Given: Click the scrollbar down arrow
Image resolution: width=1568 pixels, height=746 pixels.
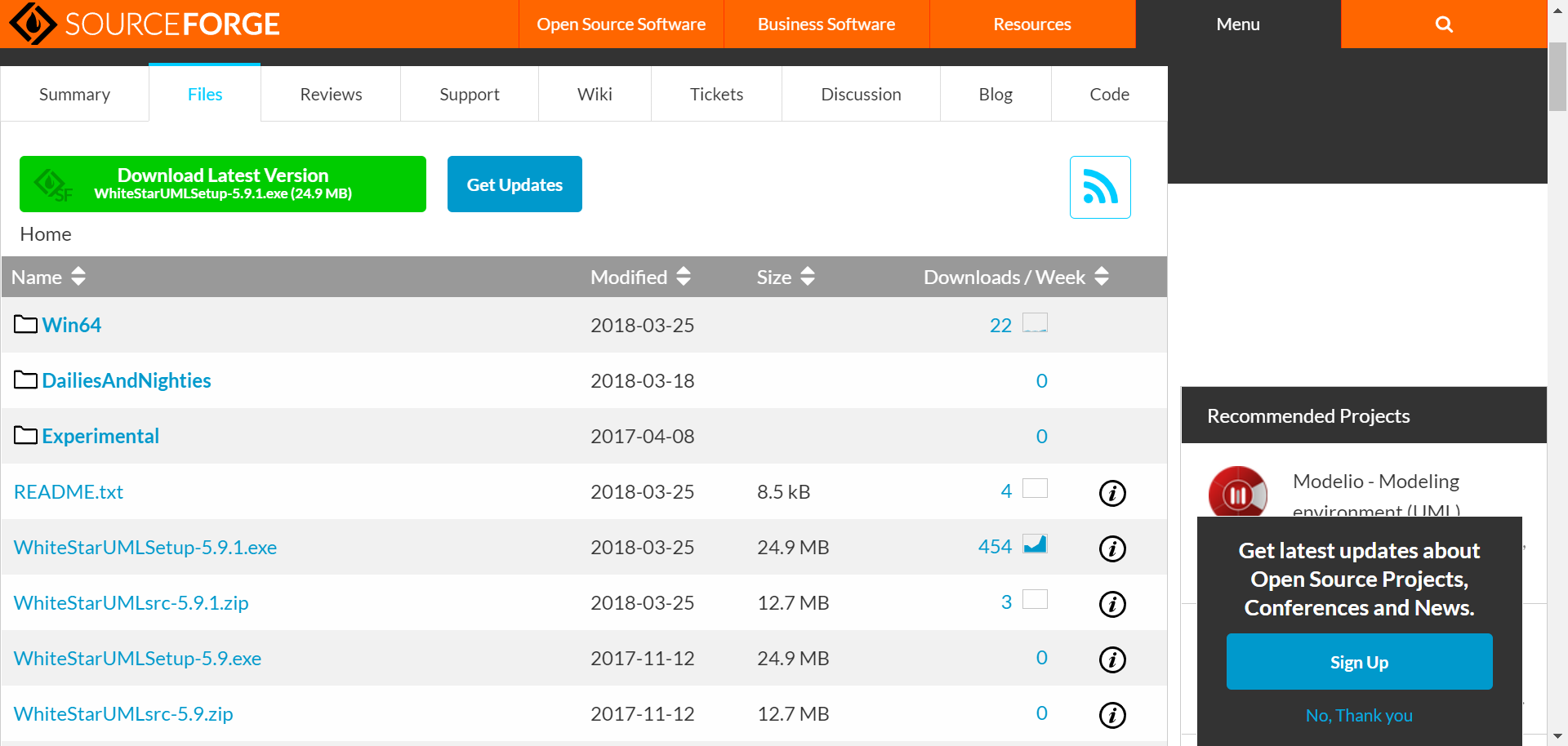Looking at the screenshot, I should point(1557,737).
